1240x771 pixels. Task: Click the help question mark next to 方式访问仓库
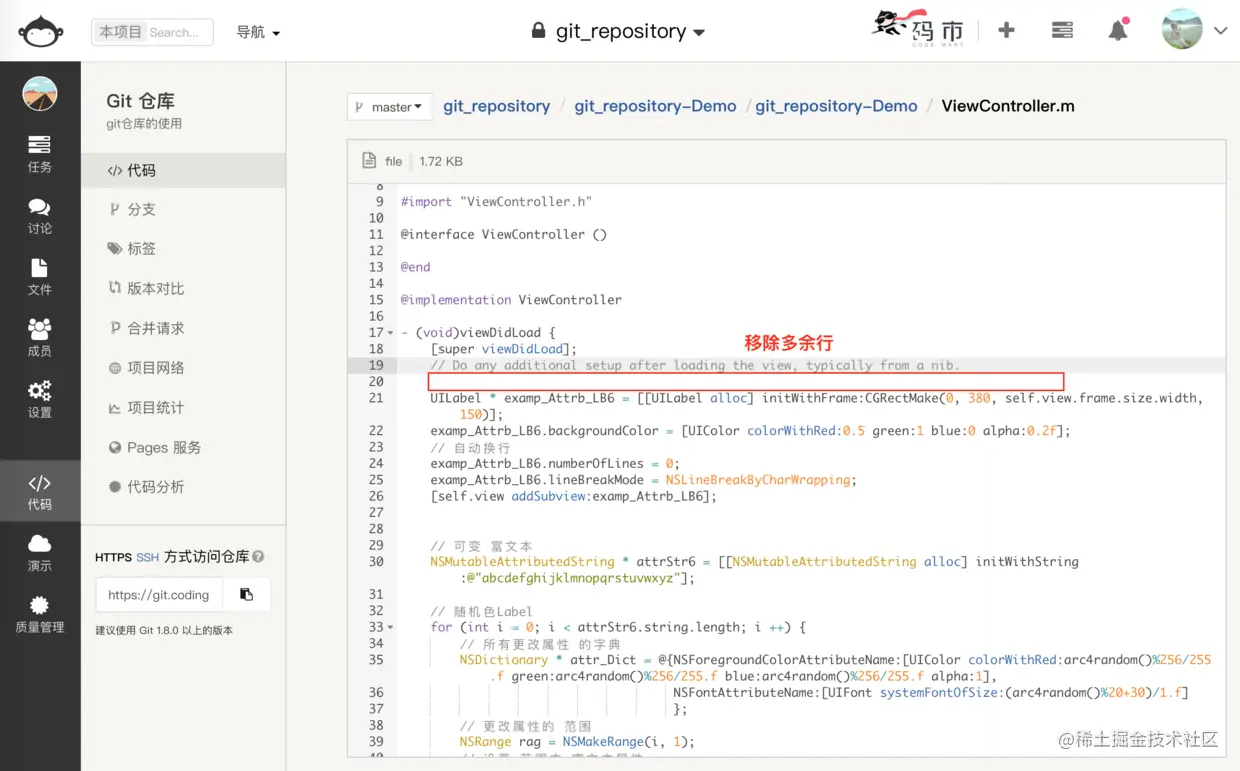(258, 557)
